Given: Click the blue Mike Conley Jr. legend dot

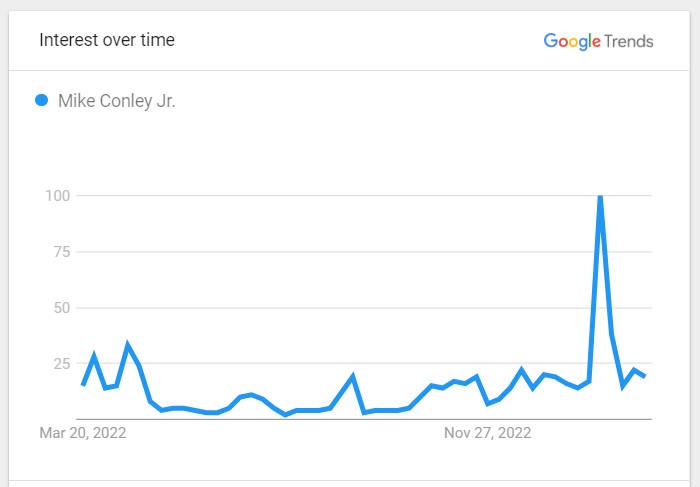Looking at the screenshot, I should [42, 100].
